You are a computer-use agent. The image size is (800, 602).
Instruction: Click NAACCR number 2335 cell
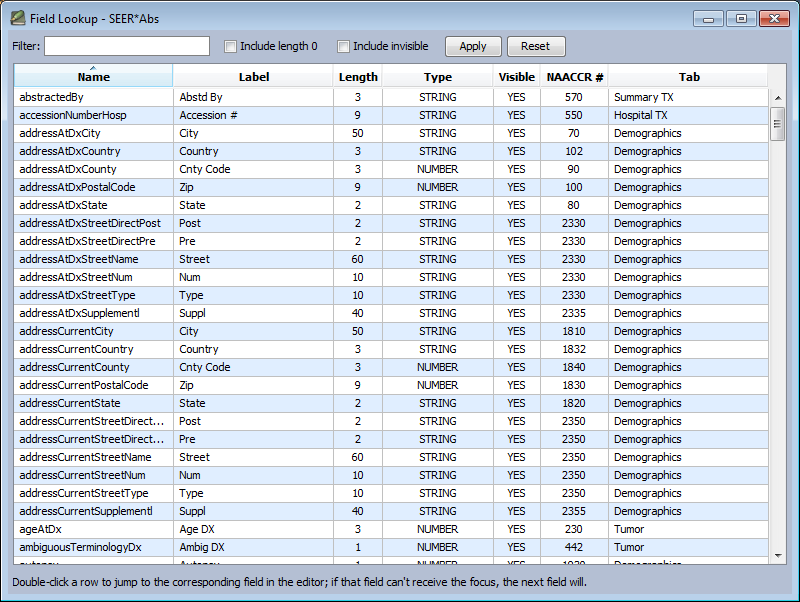click(x=574, y=313)
